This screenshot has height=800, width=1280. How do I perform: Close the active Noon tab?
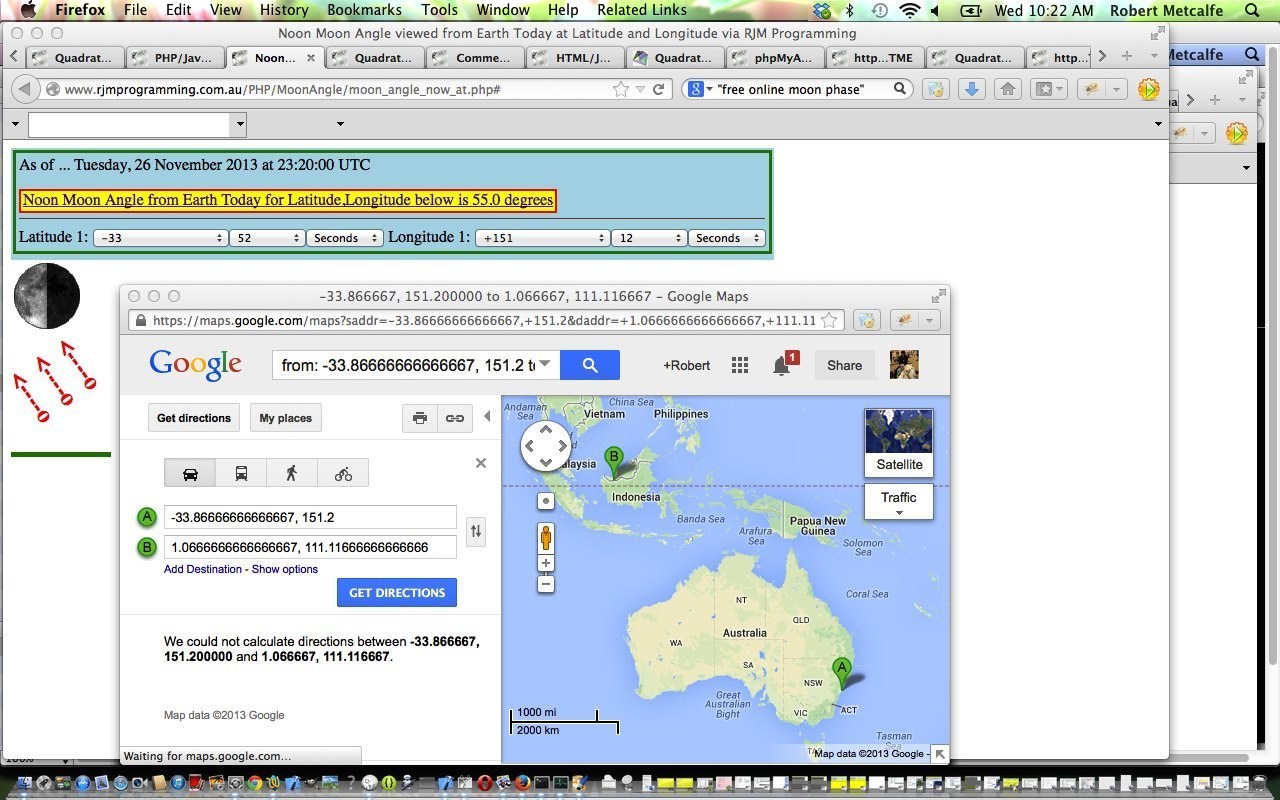click(311, 58)
